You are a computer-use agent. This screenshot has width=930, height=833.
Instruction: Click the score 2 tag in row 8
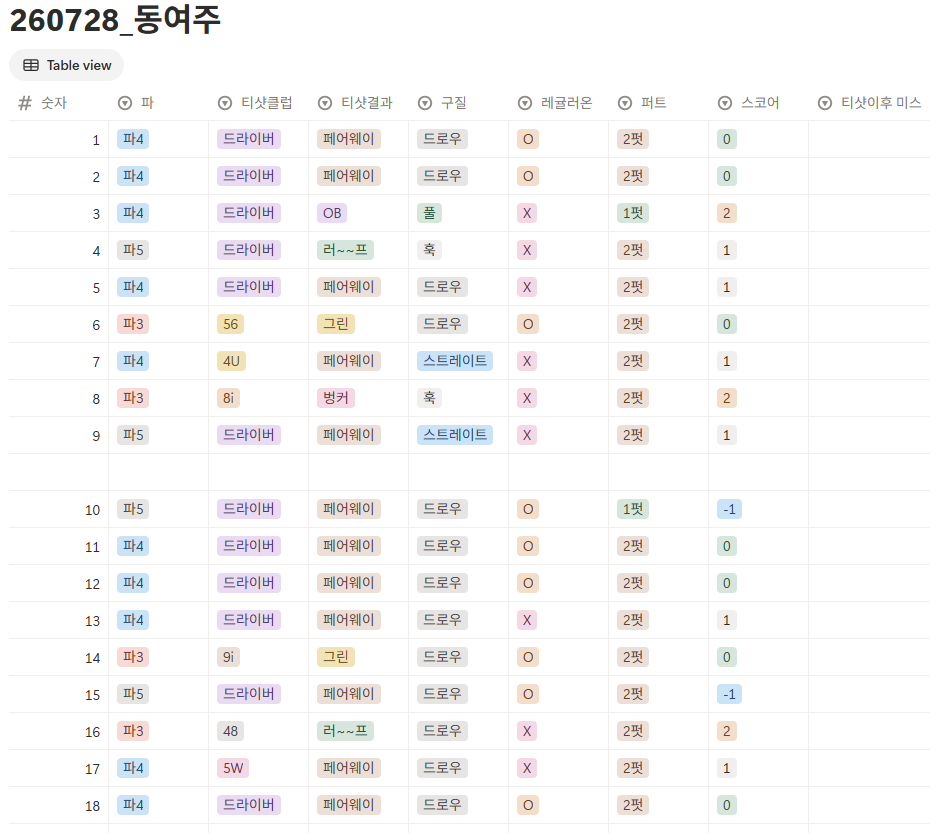point(727,398)
